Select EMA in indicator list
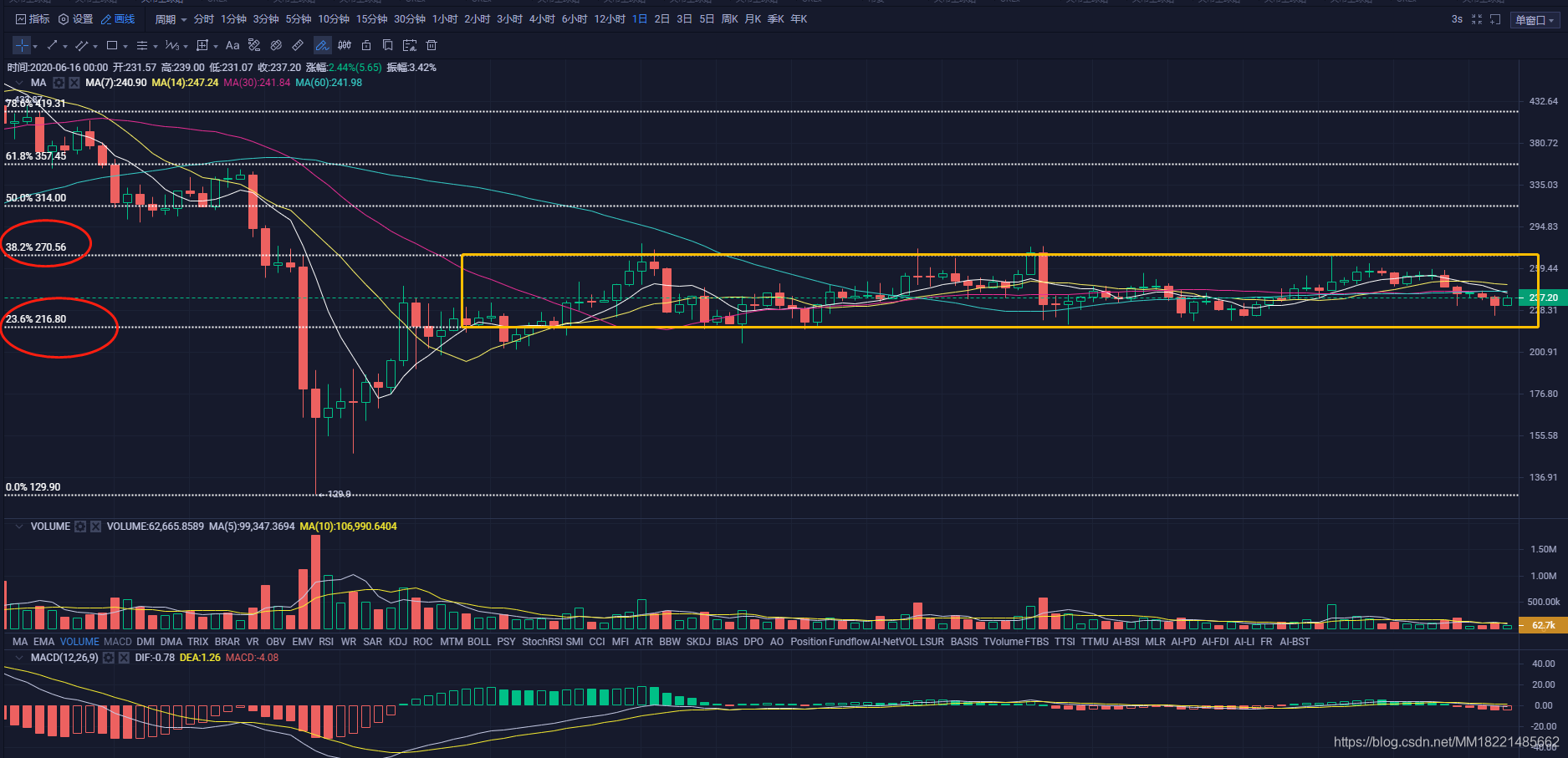This screenshot has height=758, width=1568. [43, 642]
